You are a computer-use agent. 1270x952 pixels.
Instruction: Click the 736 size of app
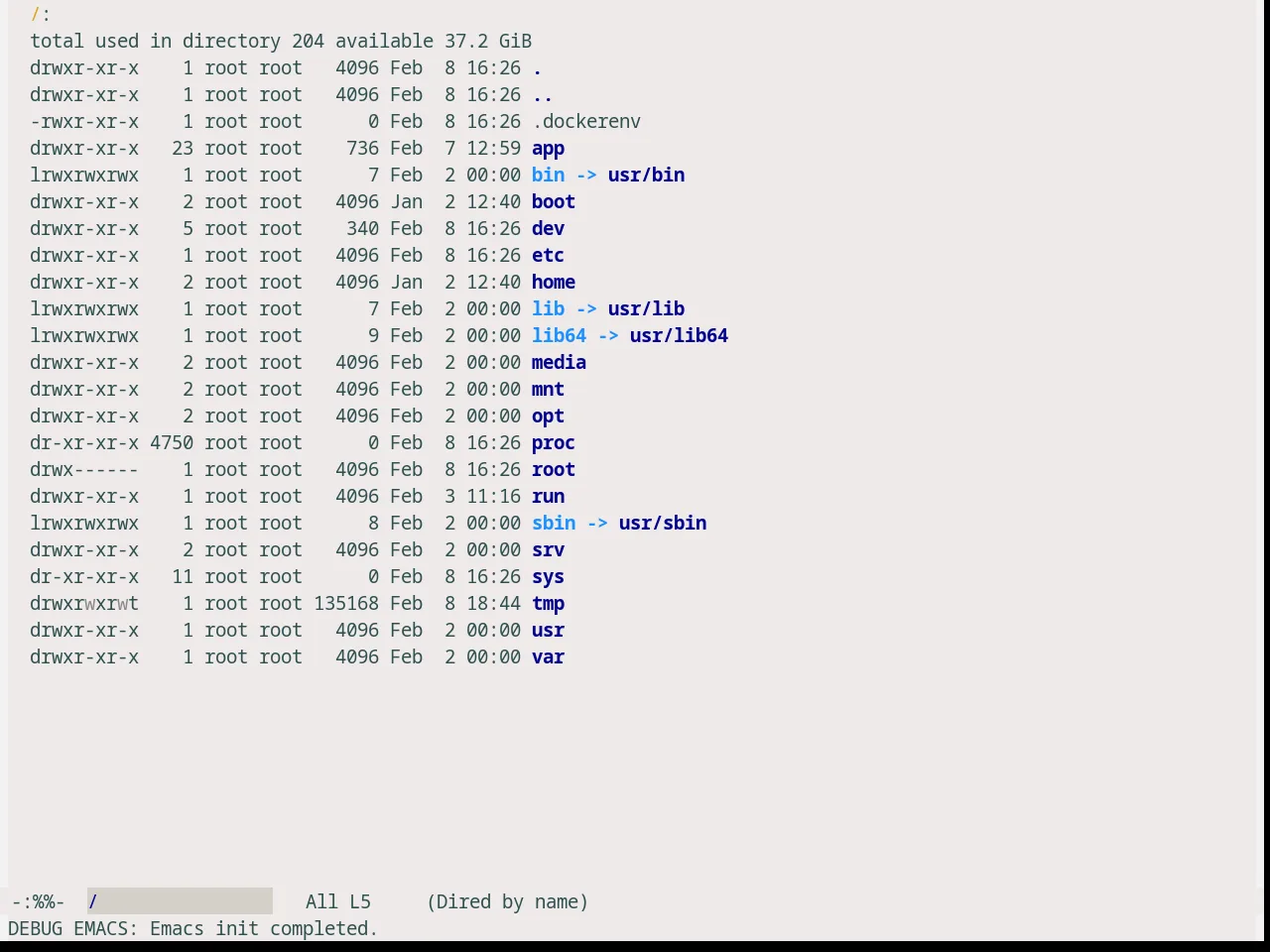click(x=362, y=149)
